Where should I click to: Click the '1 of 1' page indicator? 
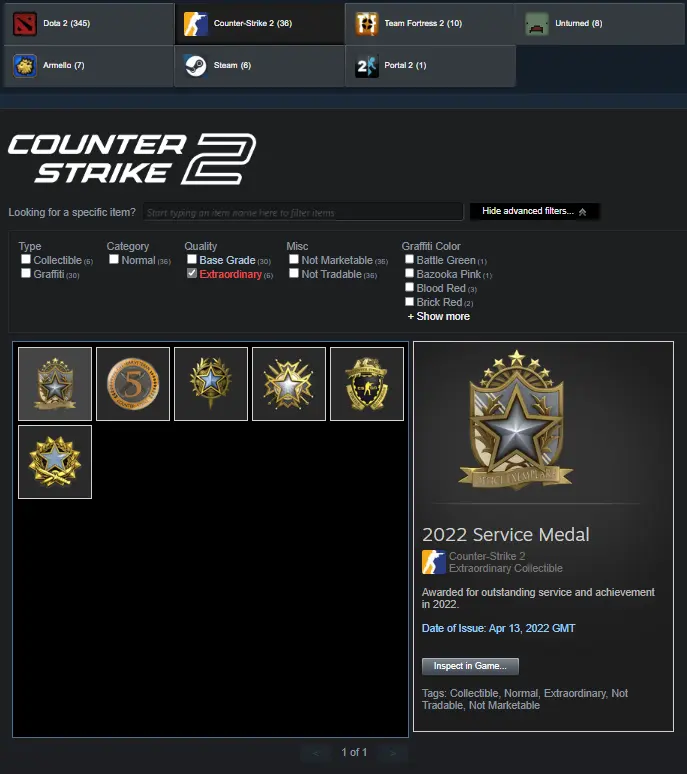point(354,752)
